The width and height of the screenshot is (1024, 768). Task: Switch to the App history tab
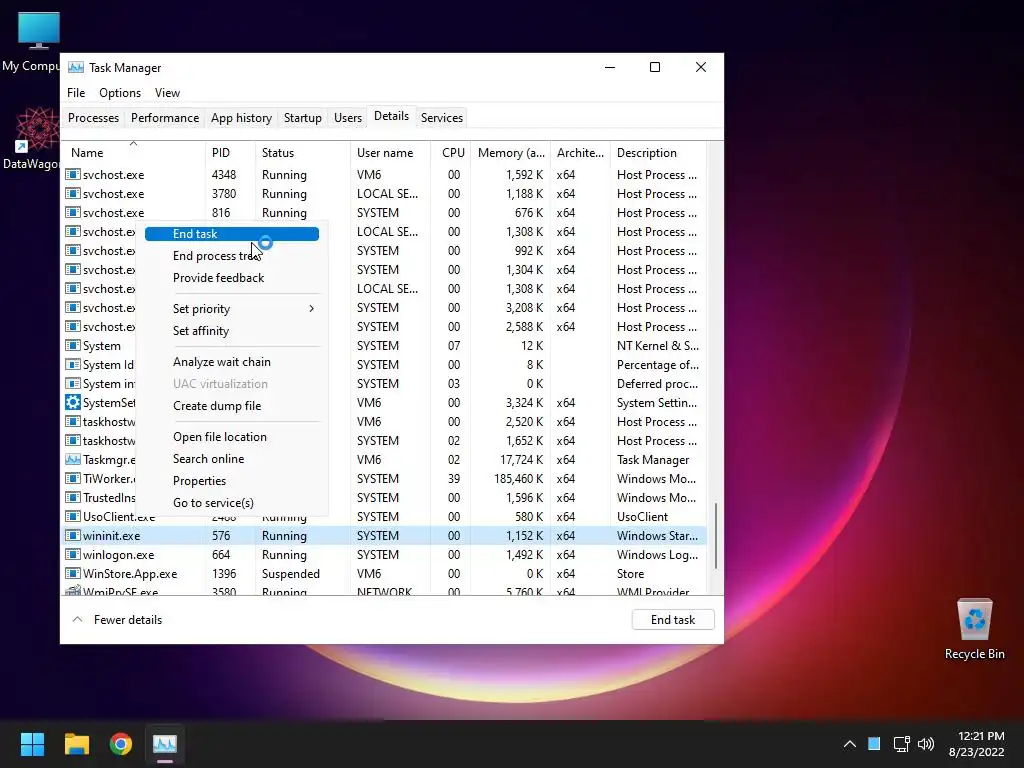[x=241, y=118]
